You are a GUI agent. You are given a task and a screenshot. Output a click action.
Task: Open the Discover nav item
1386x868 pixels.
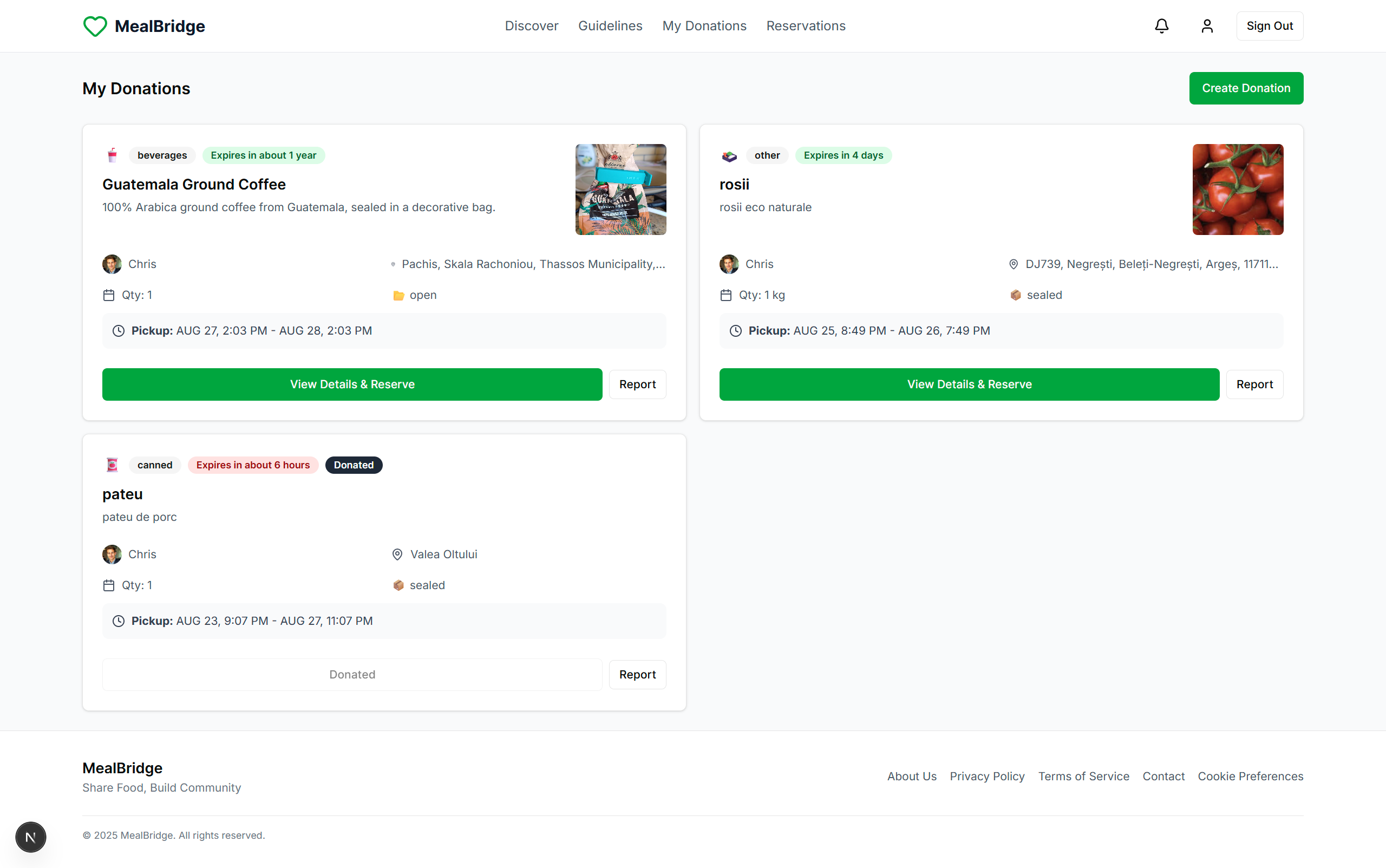pos(531,26)
